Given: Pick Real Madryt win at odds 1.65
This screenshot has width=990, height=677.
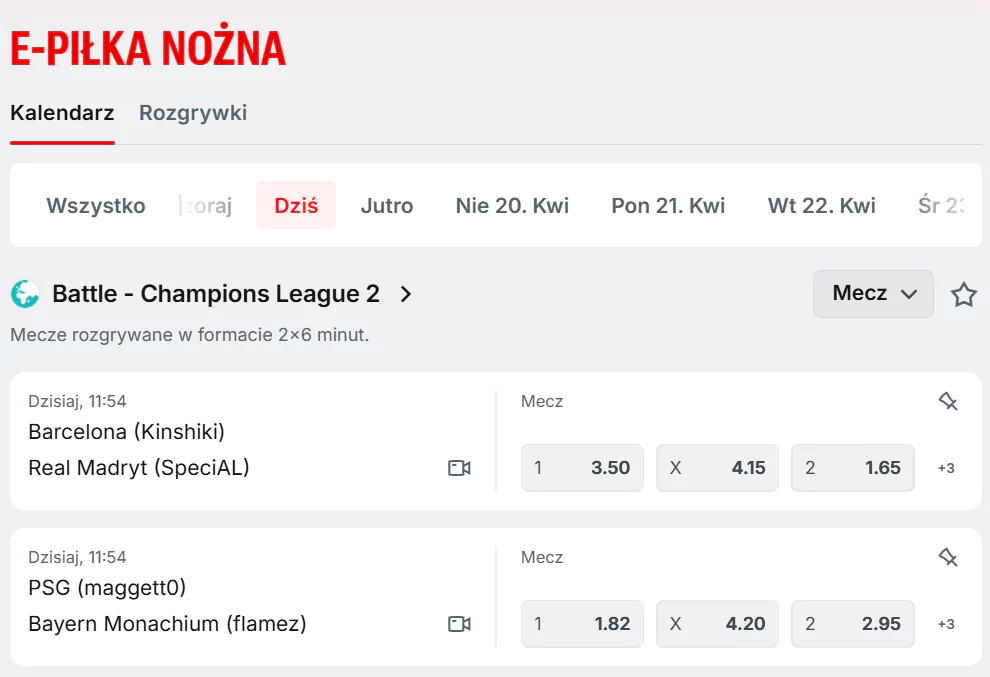Looking at the screenshot, I should 852,468.
